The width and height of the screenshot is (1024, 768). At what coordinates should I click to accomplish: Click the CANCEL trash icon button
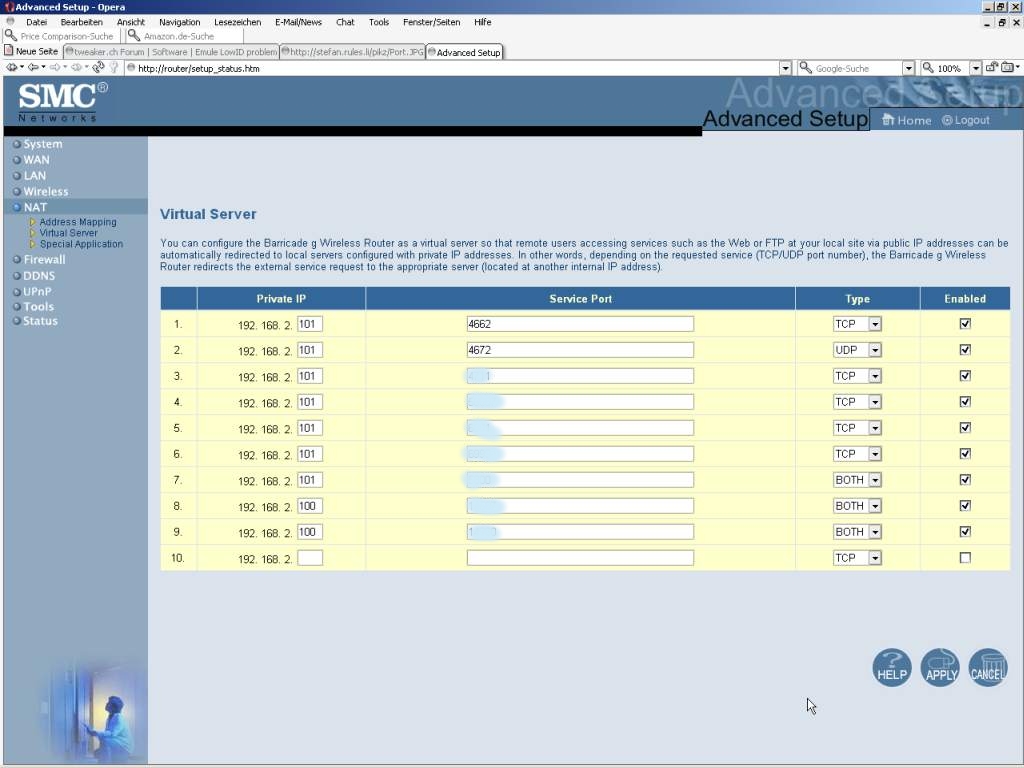(x=987, y=667)
